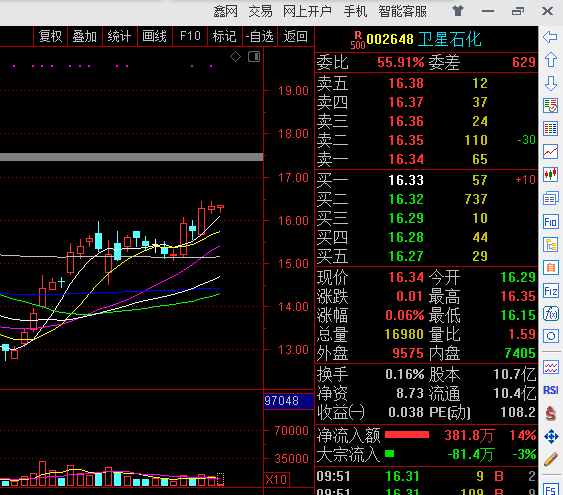Click 委比 value 55.91%
Screen dimensions: 563x495
coord(401,62)
